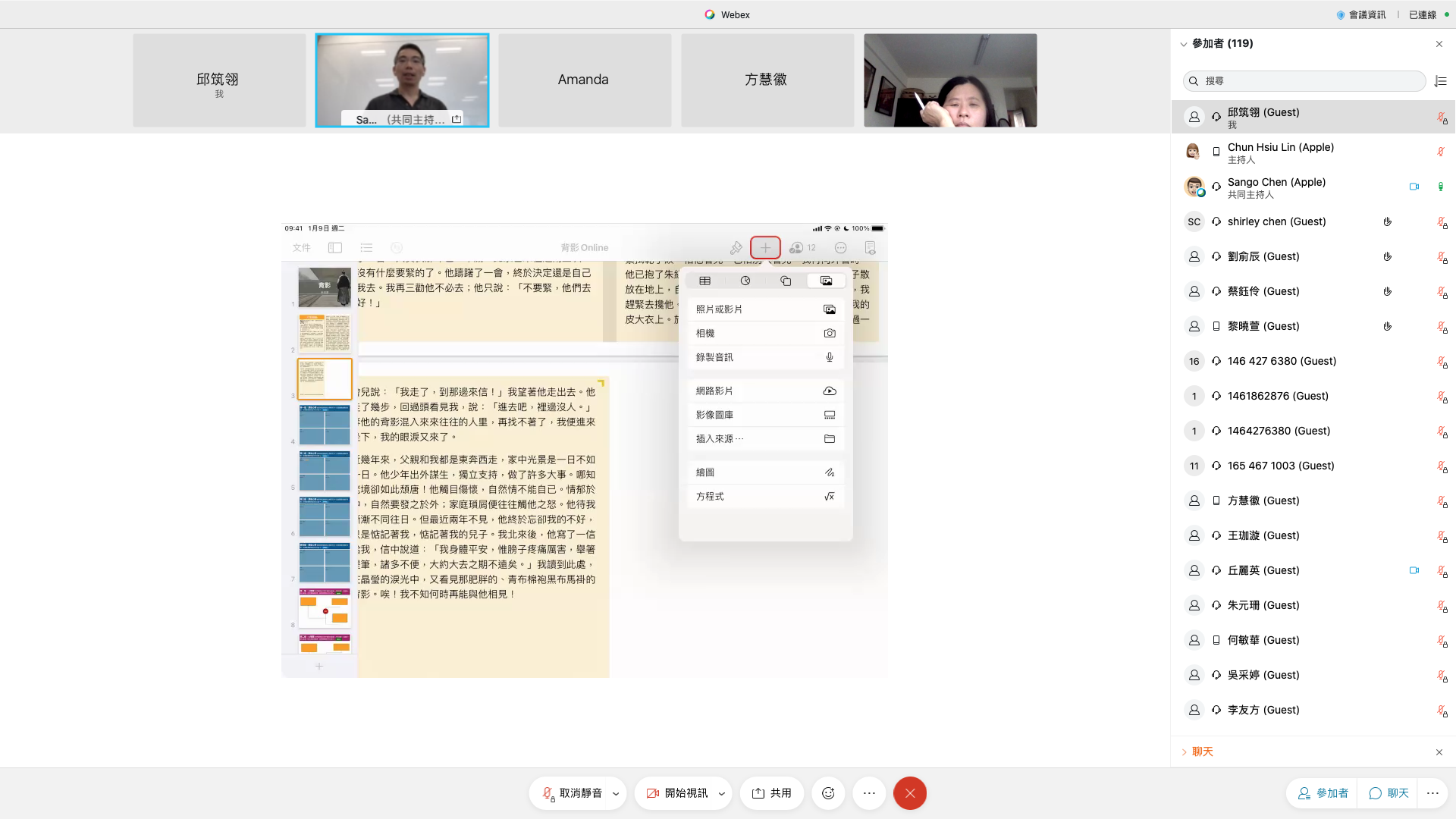Viewport: 1456px width, 819px height.
Task: Open the more options ellipsis in toolbar
Action: 869,793
